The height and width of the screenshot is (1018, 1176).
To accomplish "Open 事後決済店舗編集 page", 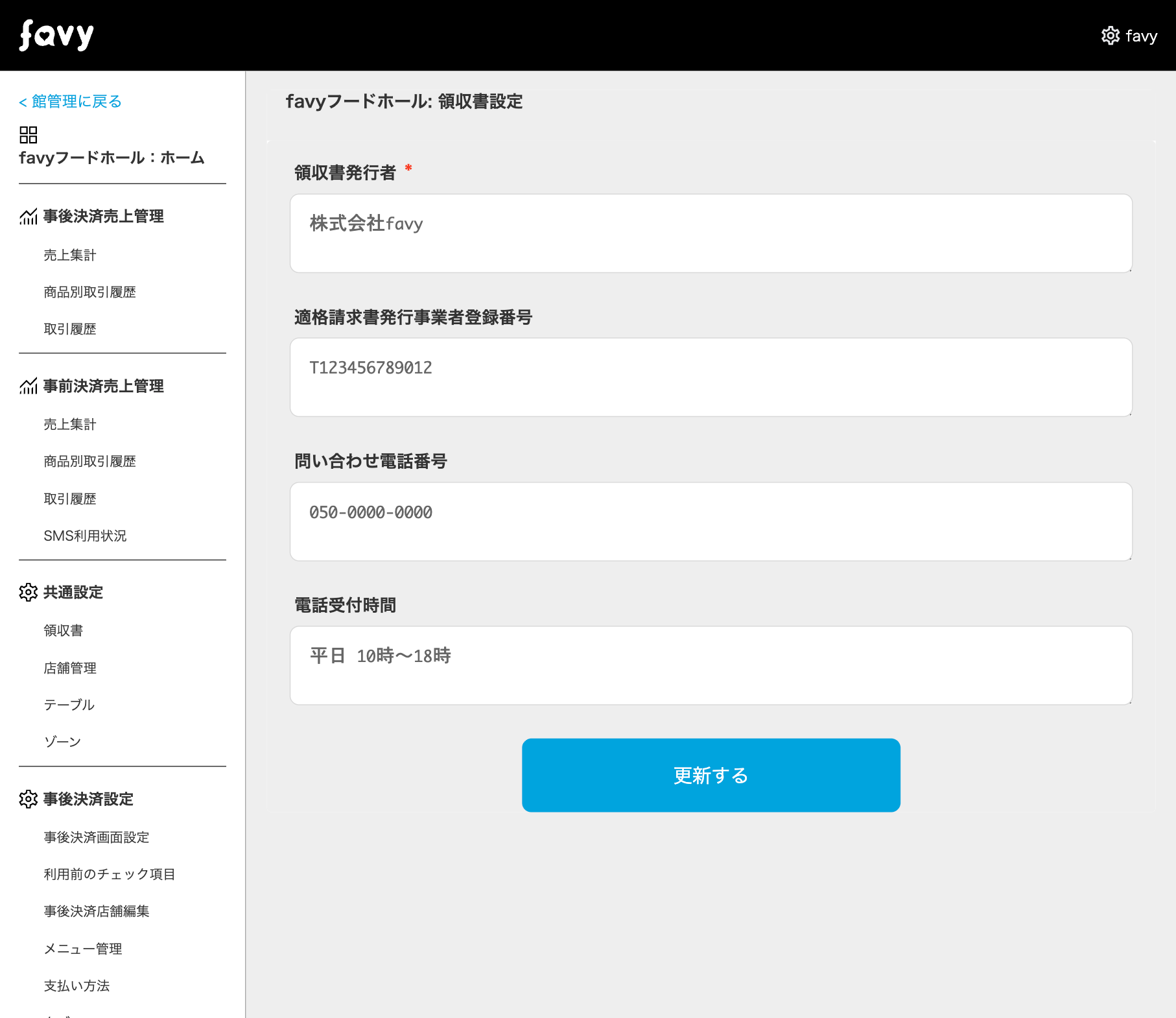I will (97, 912).
